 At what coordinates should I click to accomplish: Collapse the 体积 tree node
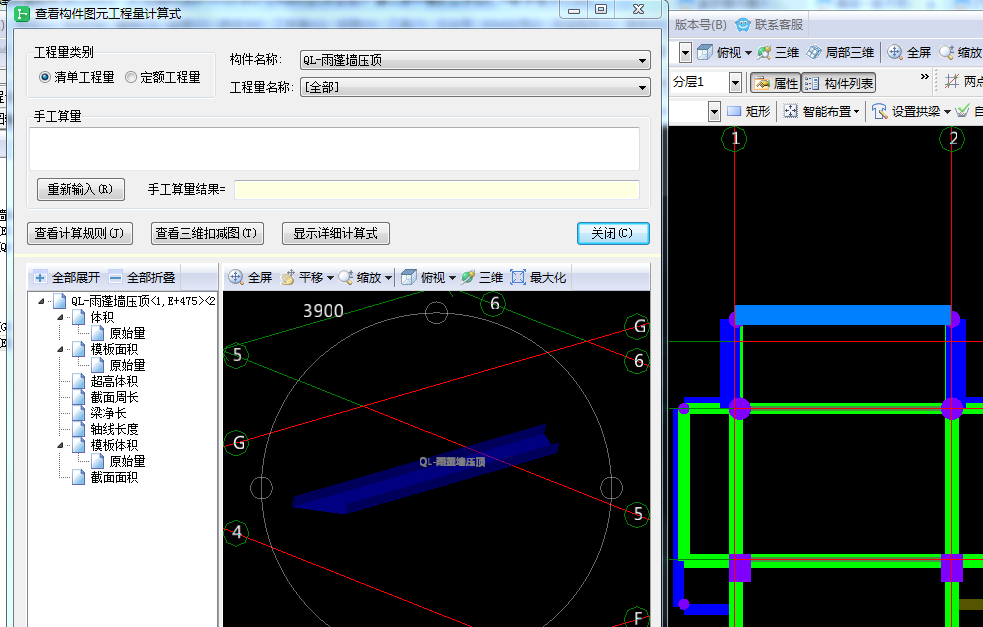coord(60,317)
